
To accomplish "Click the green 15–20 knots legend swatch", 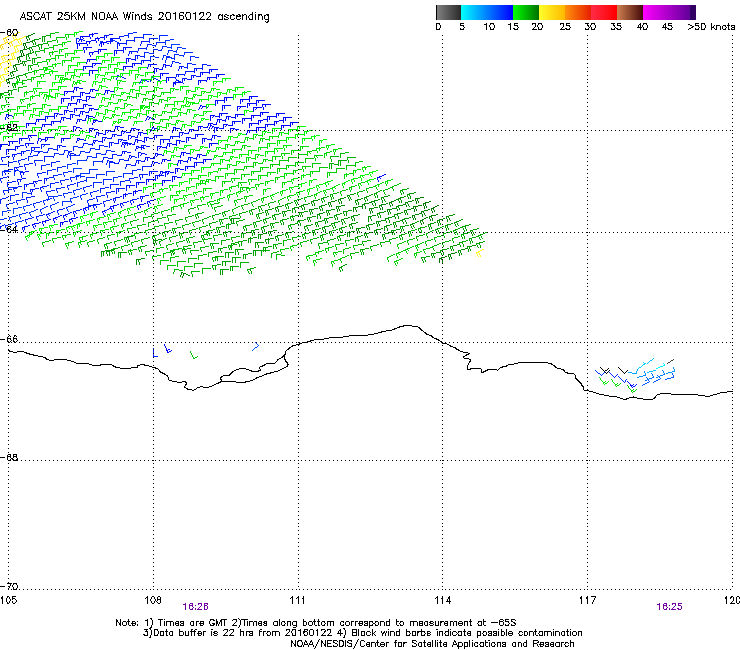I will click(x=526, y=12).
